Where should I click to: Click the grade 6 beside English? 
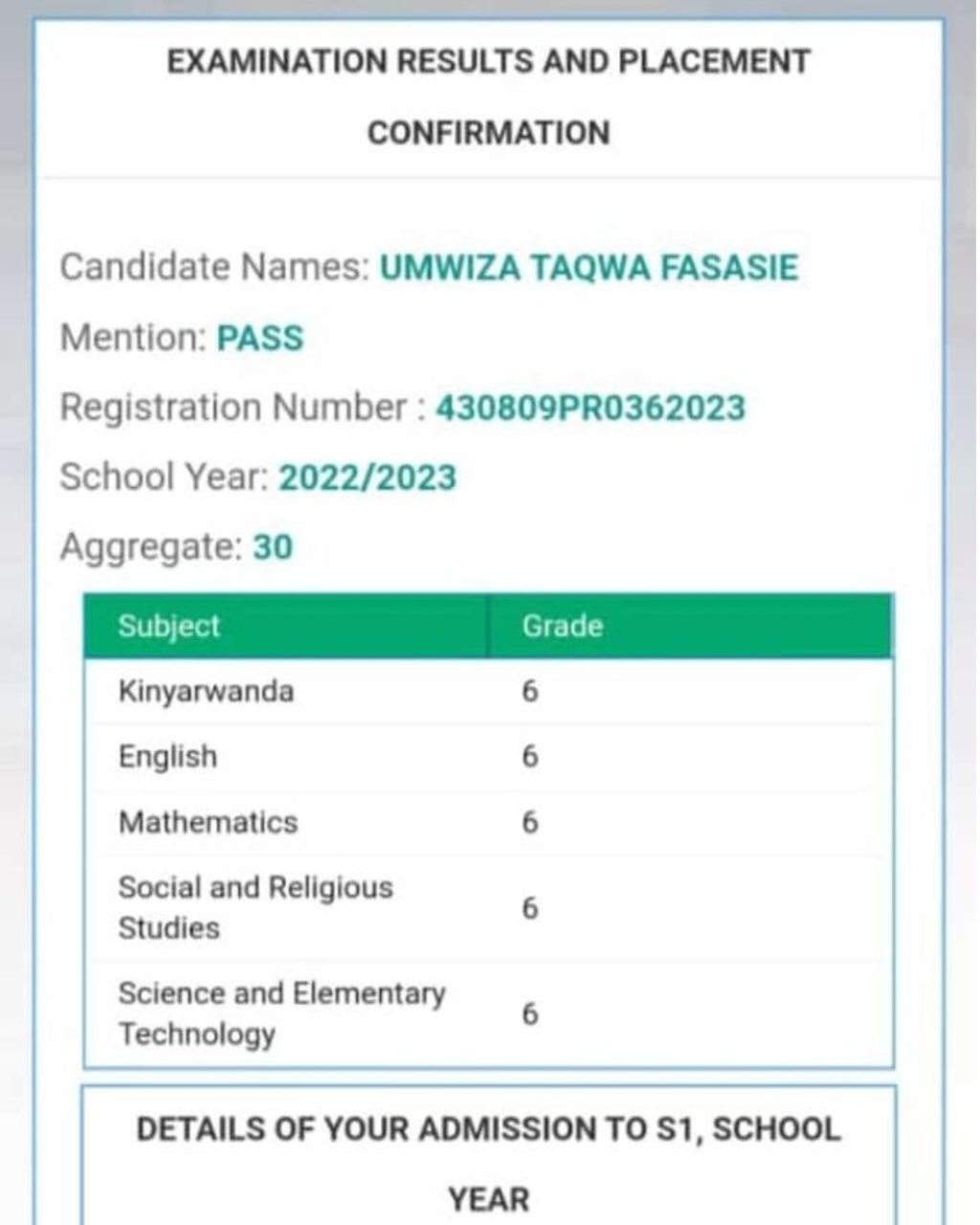click(530, 757)
